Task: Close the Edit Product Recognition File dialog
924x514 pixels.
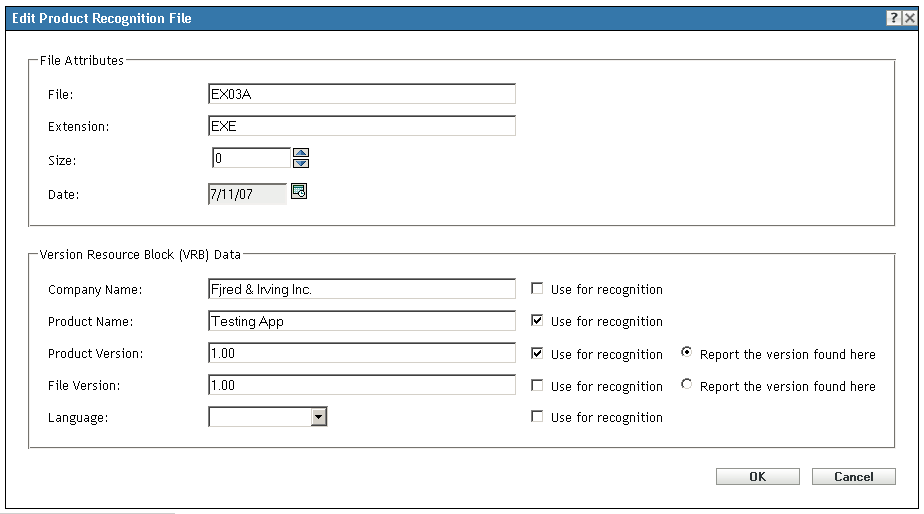Action: (x=909, y=19)
